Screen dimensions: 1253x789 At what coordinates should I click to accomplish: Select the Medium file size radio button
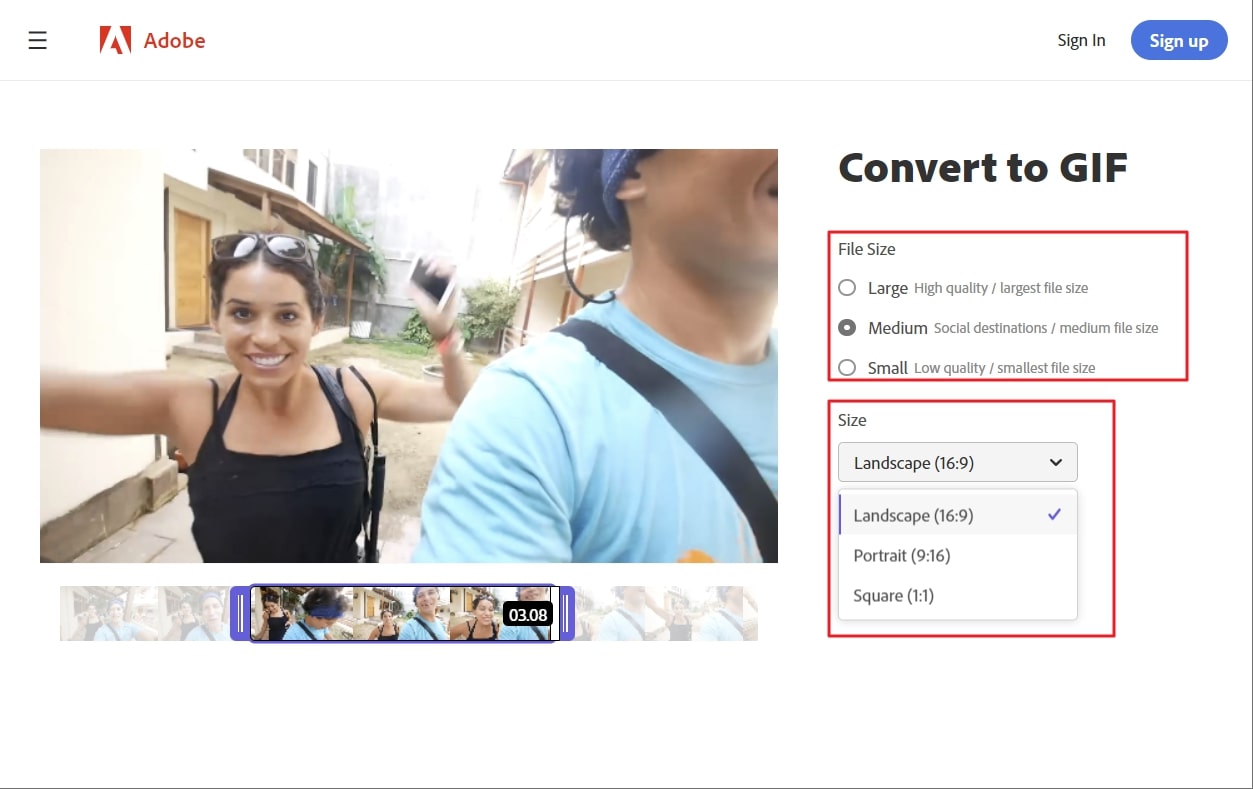tap(847, 328)
